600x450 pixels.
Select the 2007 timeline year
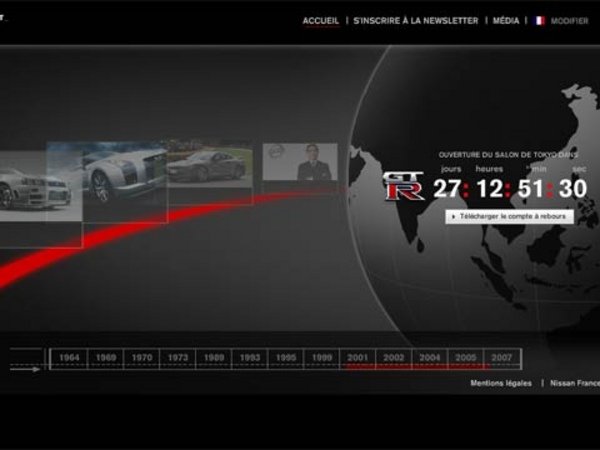[502, 358]
